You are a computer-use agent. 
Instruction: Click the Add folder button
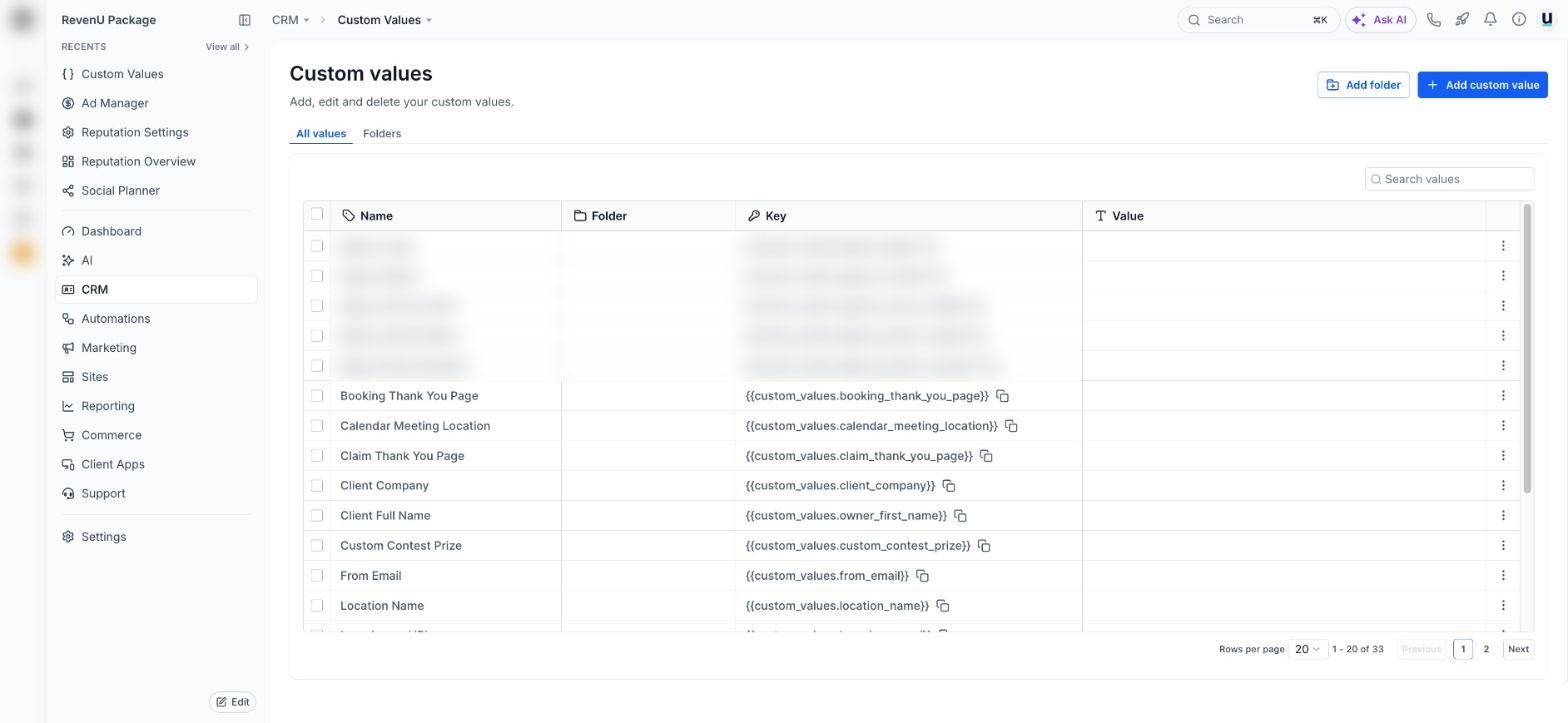[1363, 85]
